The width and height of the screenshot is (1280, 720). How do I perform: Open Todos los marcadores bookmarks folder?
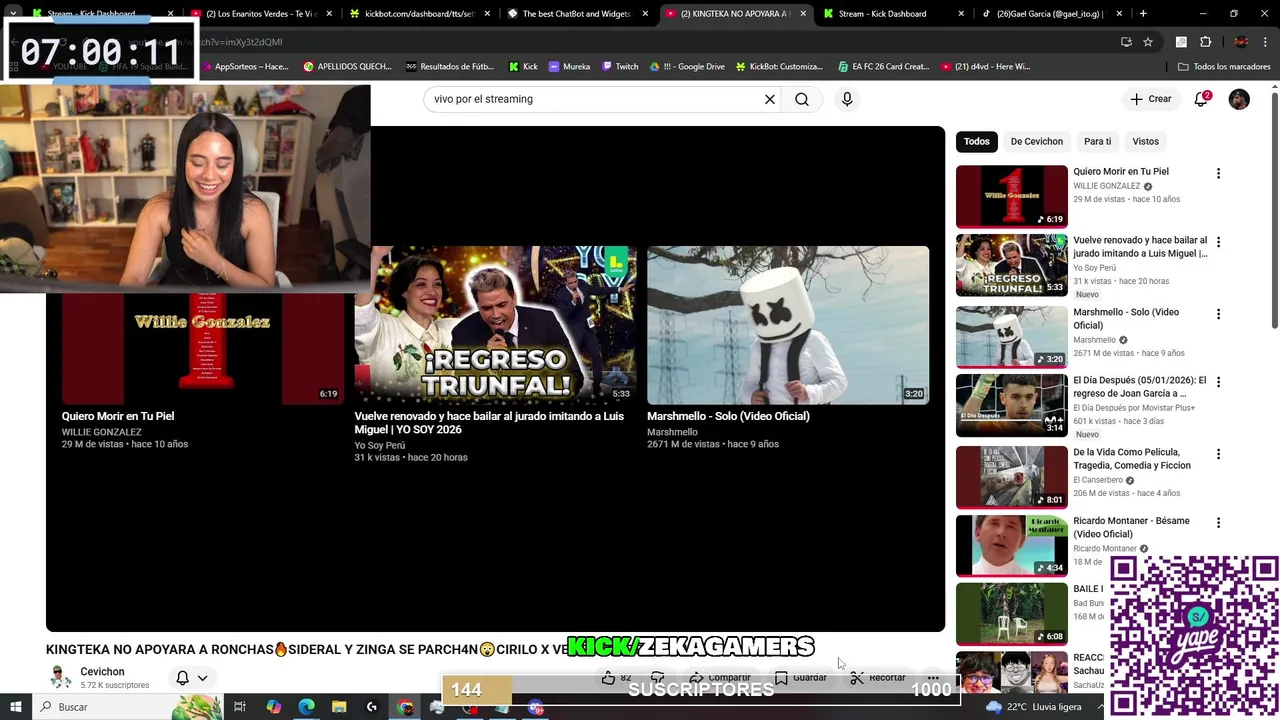click(x=1224, y=67)
